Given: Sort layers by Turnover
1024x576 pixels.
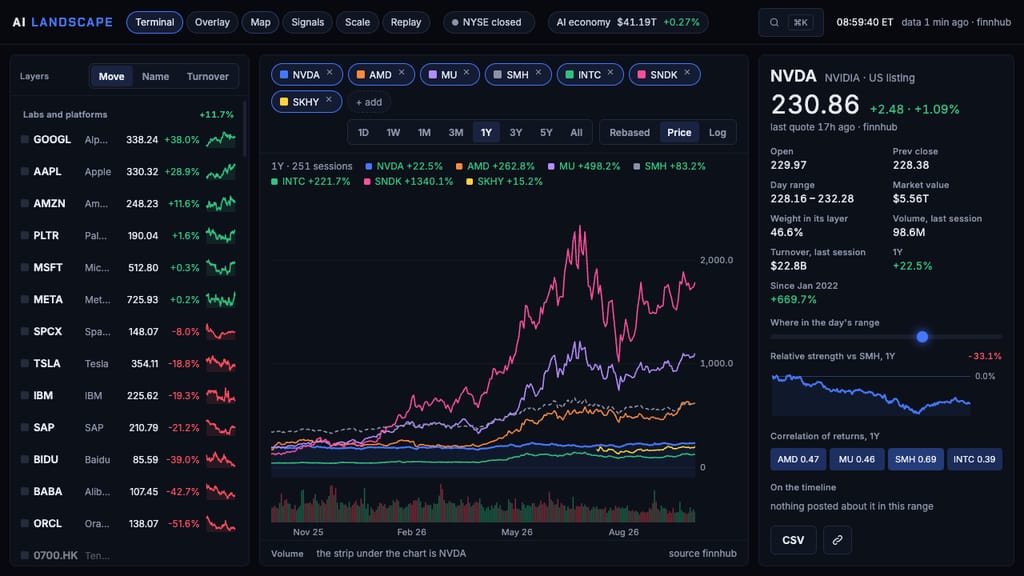Looking at the screenshot, I should [208, 76].
